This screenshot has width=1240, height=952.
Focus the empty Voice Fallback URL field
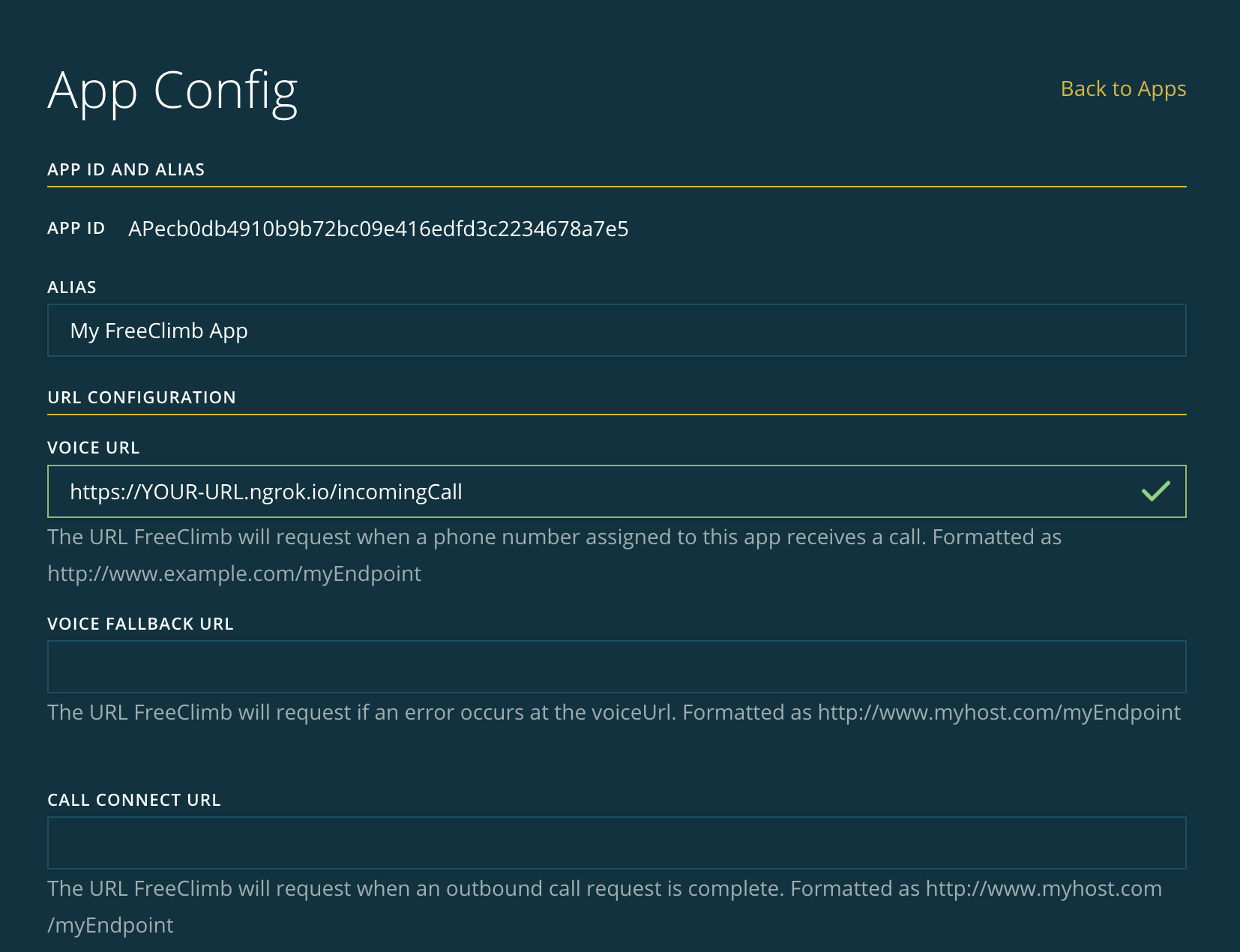point(616,667)
